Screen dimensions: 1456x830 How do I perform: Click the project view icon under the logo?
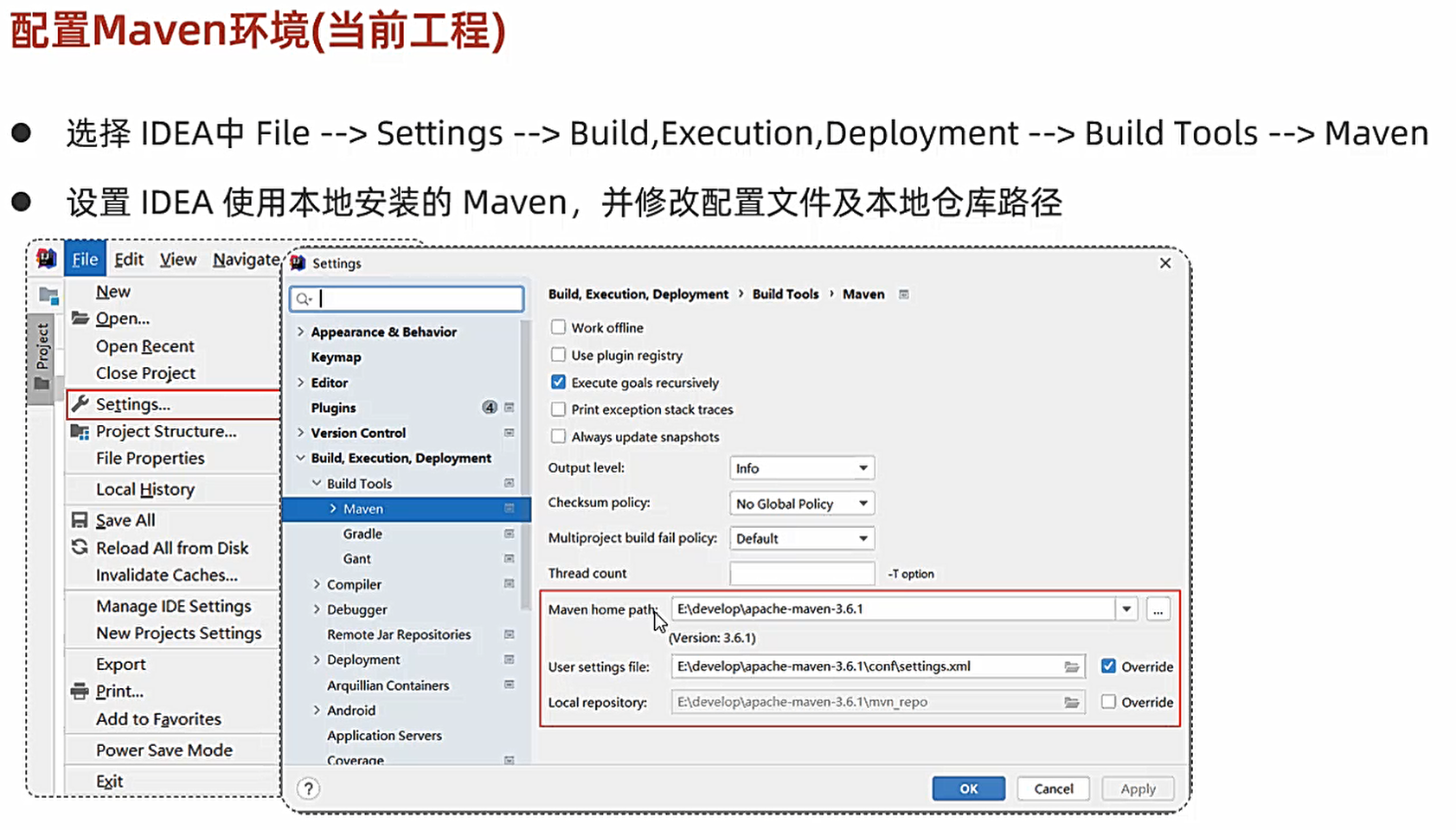[x=48, y=296]
